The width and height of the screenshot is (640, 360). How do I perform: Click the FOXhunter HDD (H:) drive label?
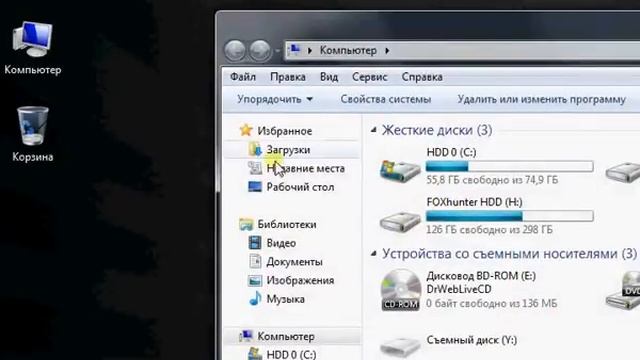[x=474, y=202]
